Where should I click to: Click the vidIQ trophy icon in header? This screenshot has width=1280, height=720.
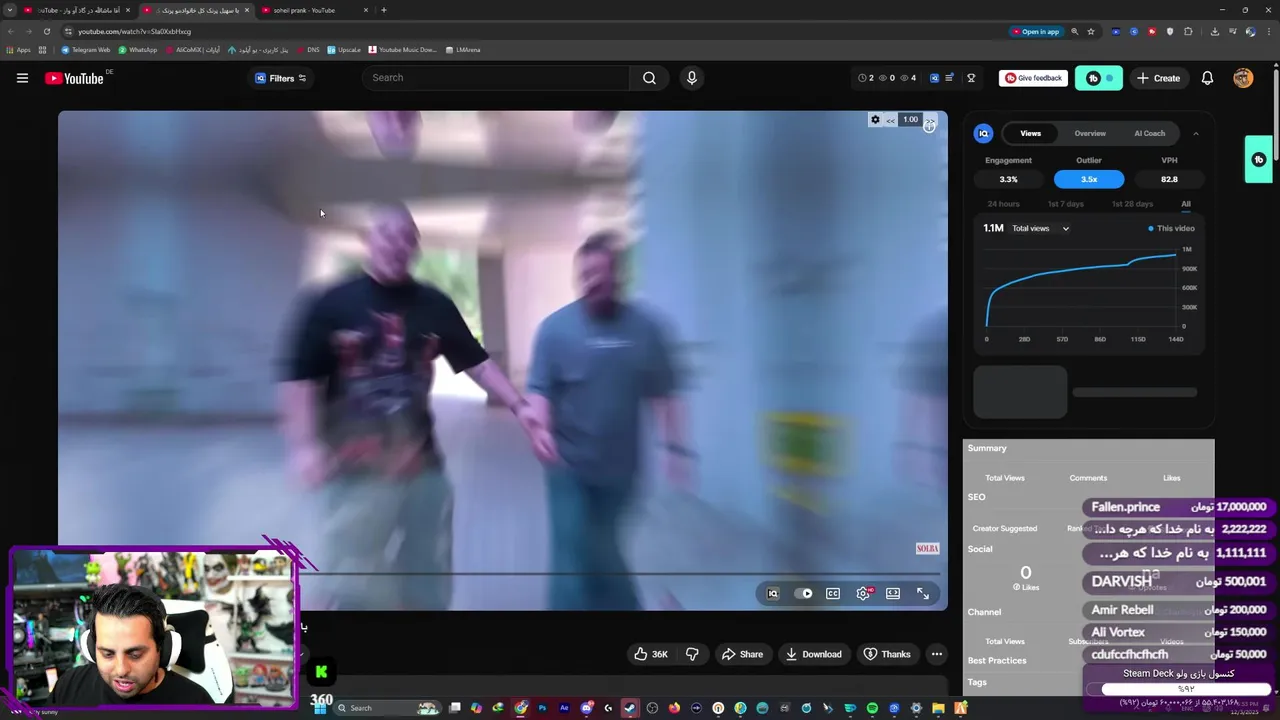970,78
